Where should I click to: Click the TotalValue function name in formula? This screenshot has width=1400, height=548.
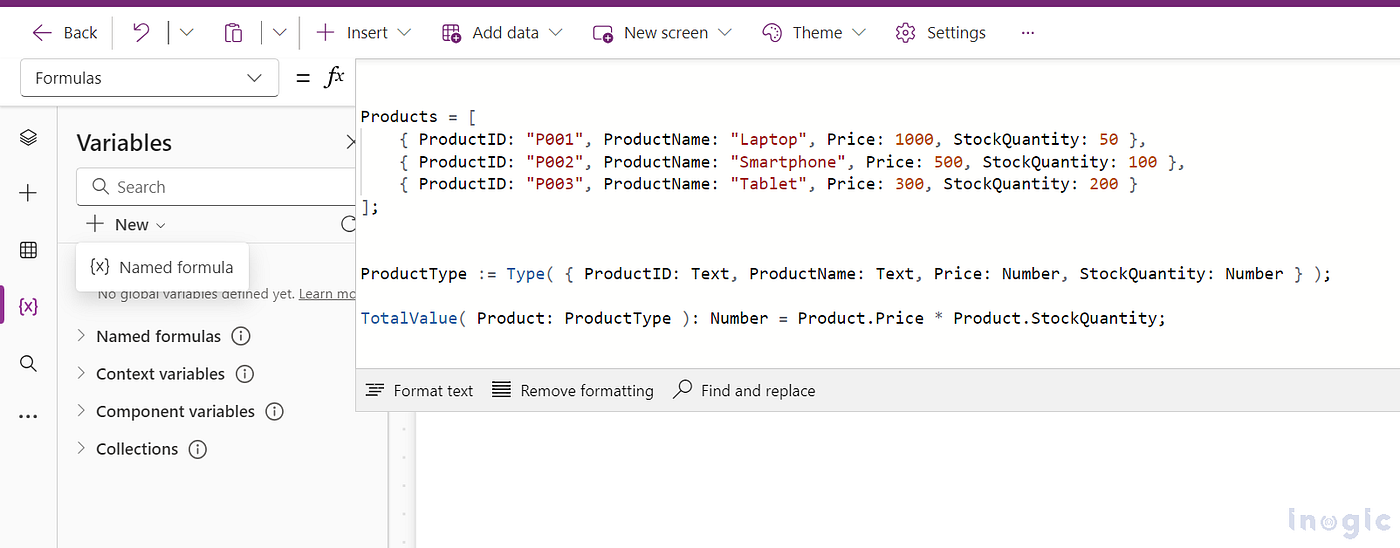(409, 318)
